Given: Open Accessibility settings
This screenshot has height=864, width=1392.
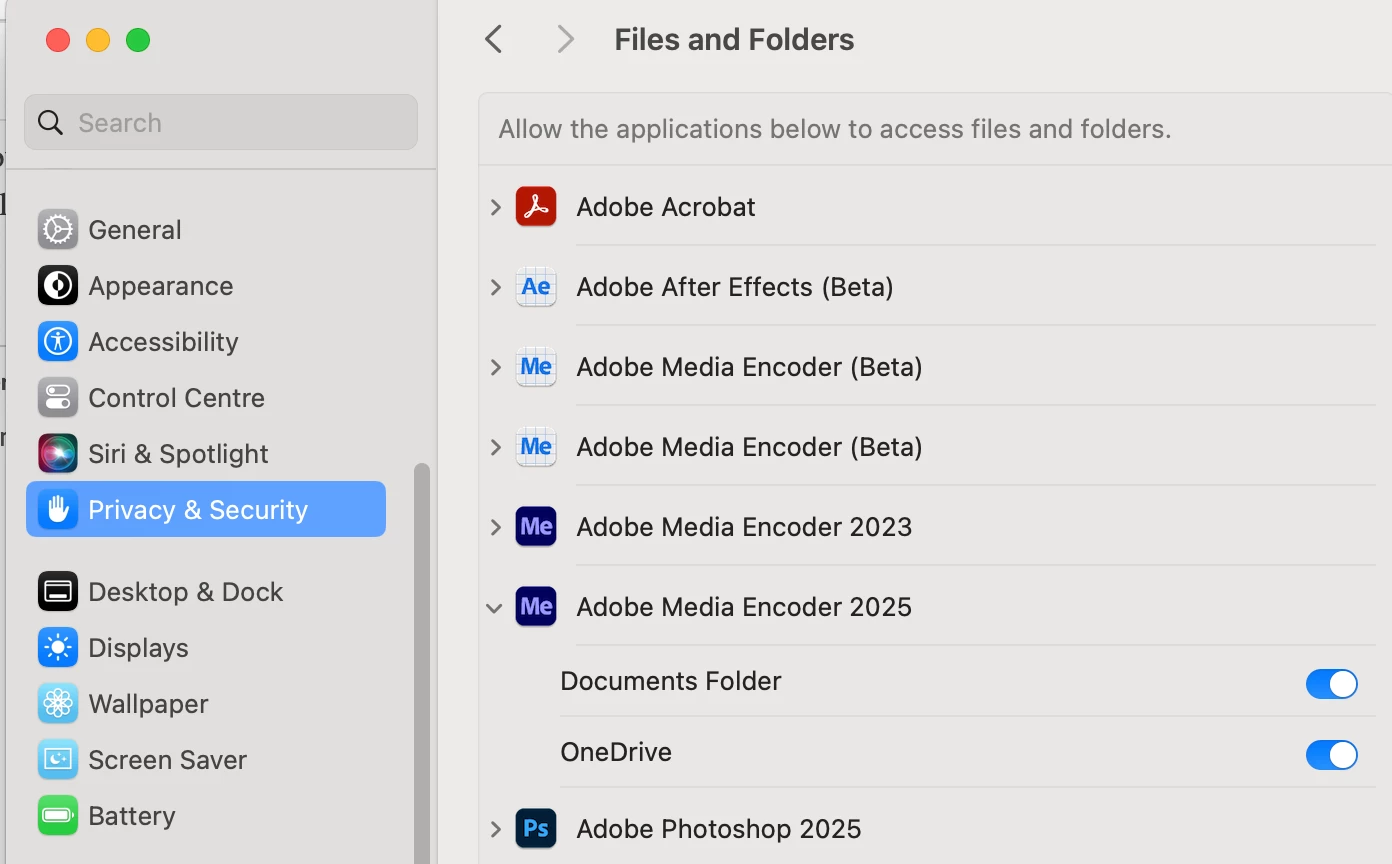Looking at the screenshot, I should [x=206, y=342].
